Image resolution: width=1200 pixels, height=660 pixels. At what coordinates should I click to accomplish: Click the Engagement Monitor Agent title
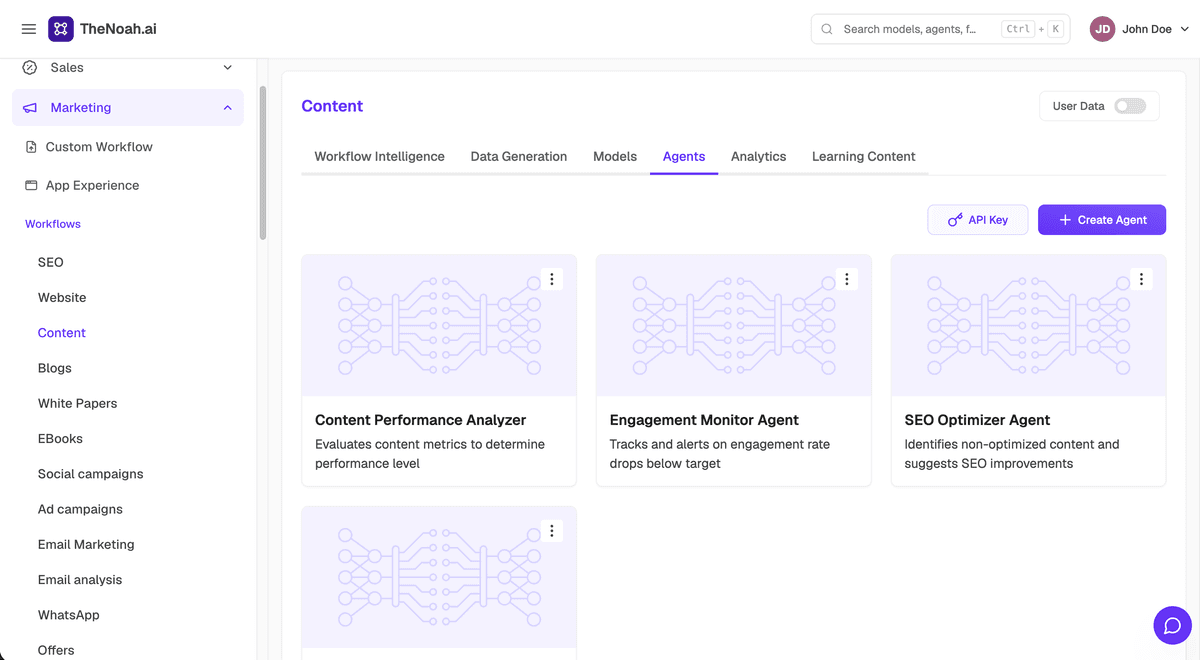pyautogui.click(x=704, y=420)
